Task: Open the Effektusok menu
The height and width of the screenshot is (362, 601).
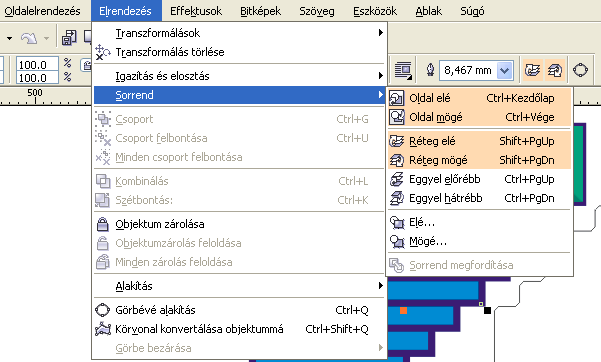Action: [196, 11]
